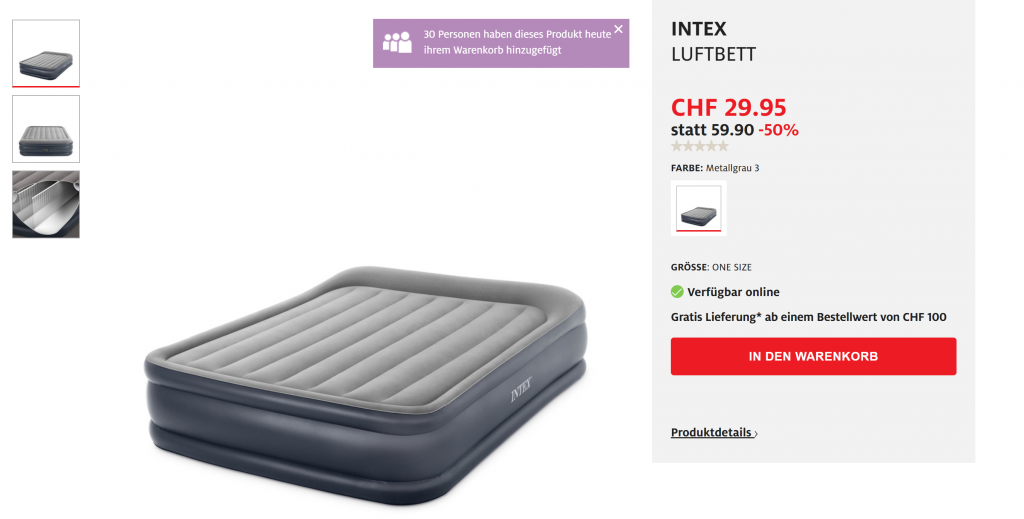Click the group of people icon in the notification

(397, 42)
